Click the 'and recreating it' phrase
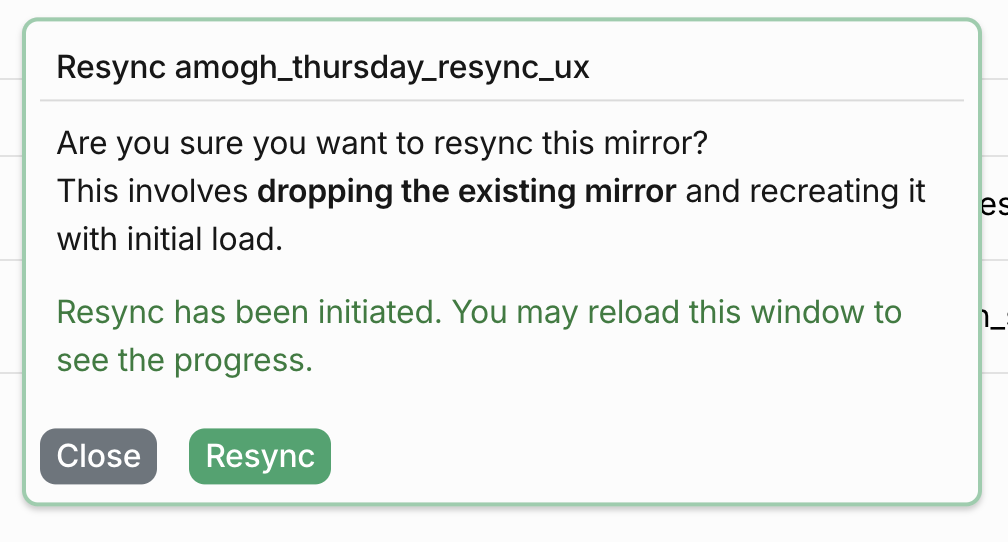 pyautogui.click(x=806, y=192)
